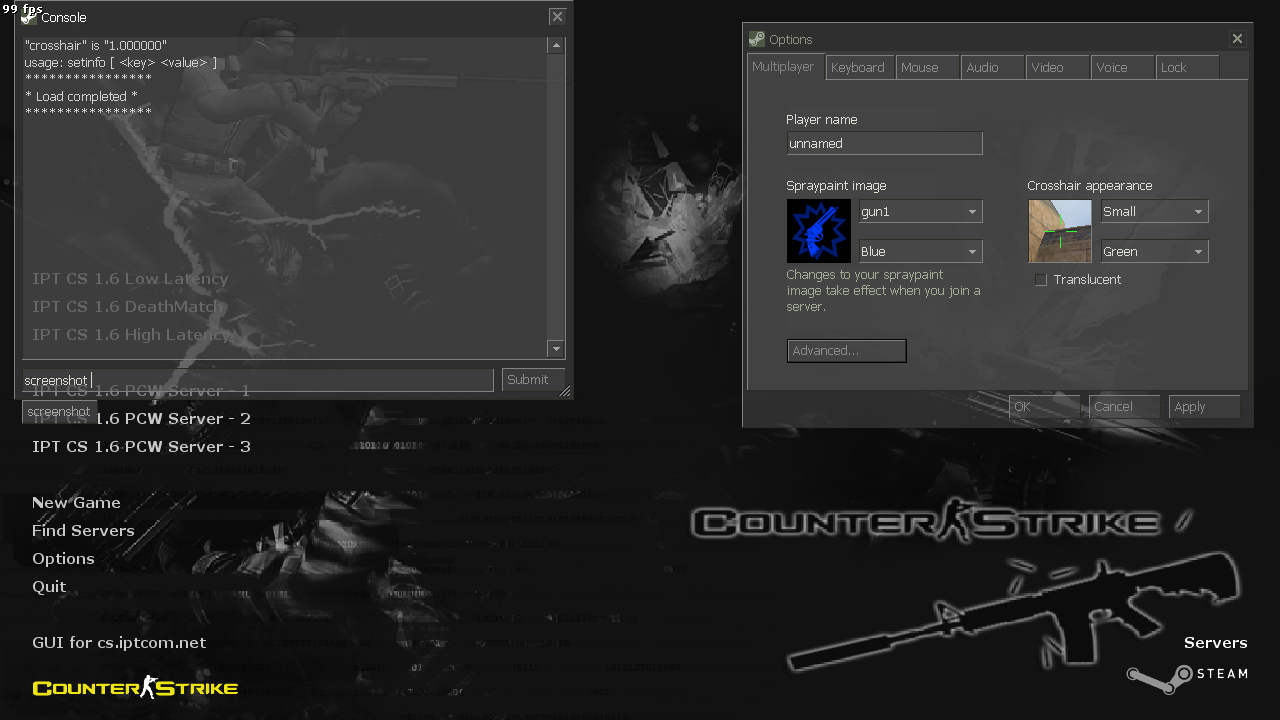Open Find Servers from main menu
This screenshot has width=1280, height=720.
[x=83, y=530]
